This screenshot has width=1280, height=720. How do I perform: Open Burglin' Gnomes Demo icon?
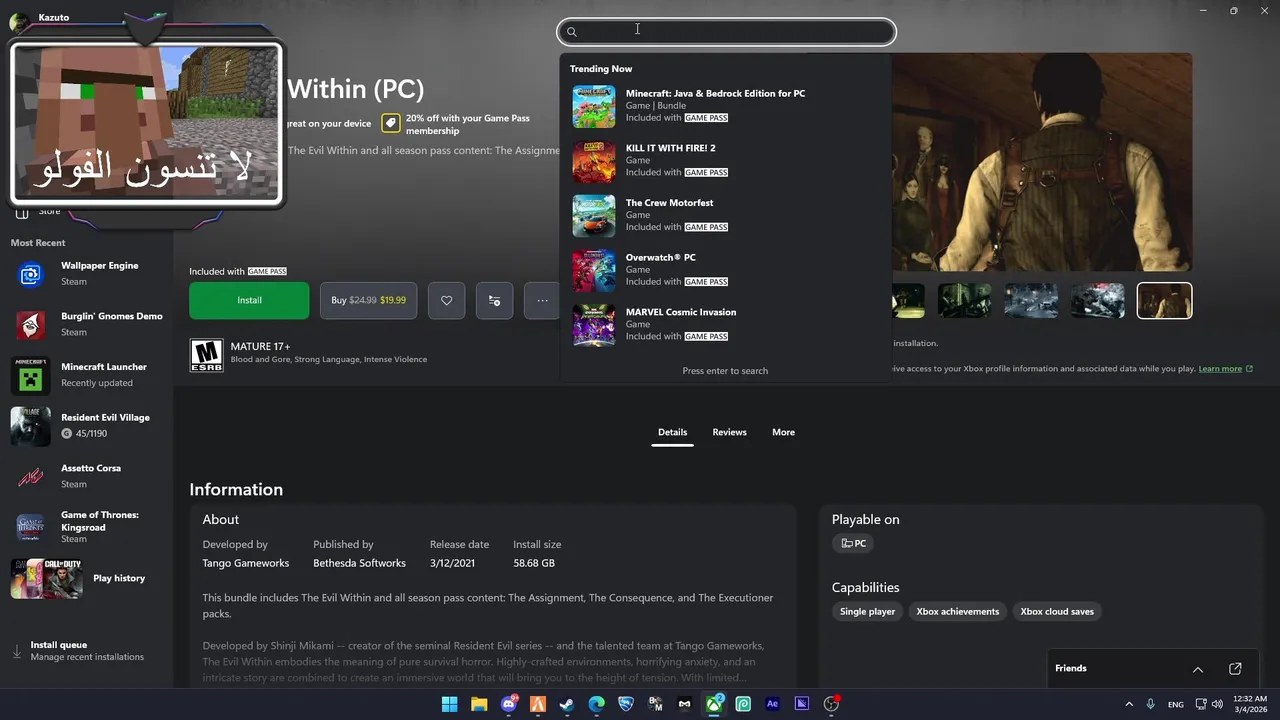pos(30,324)
